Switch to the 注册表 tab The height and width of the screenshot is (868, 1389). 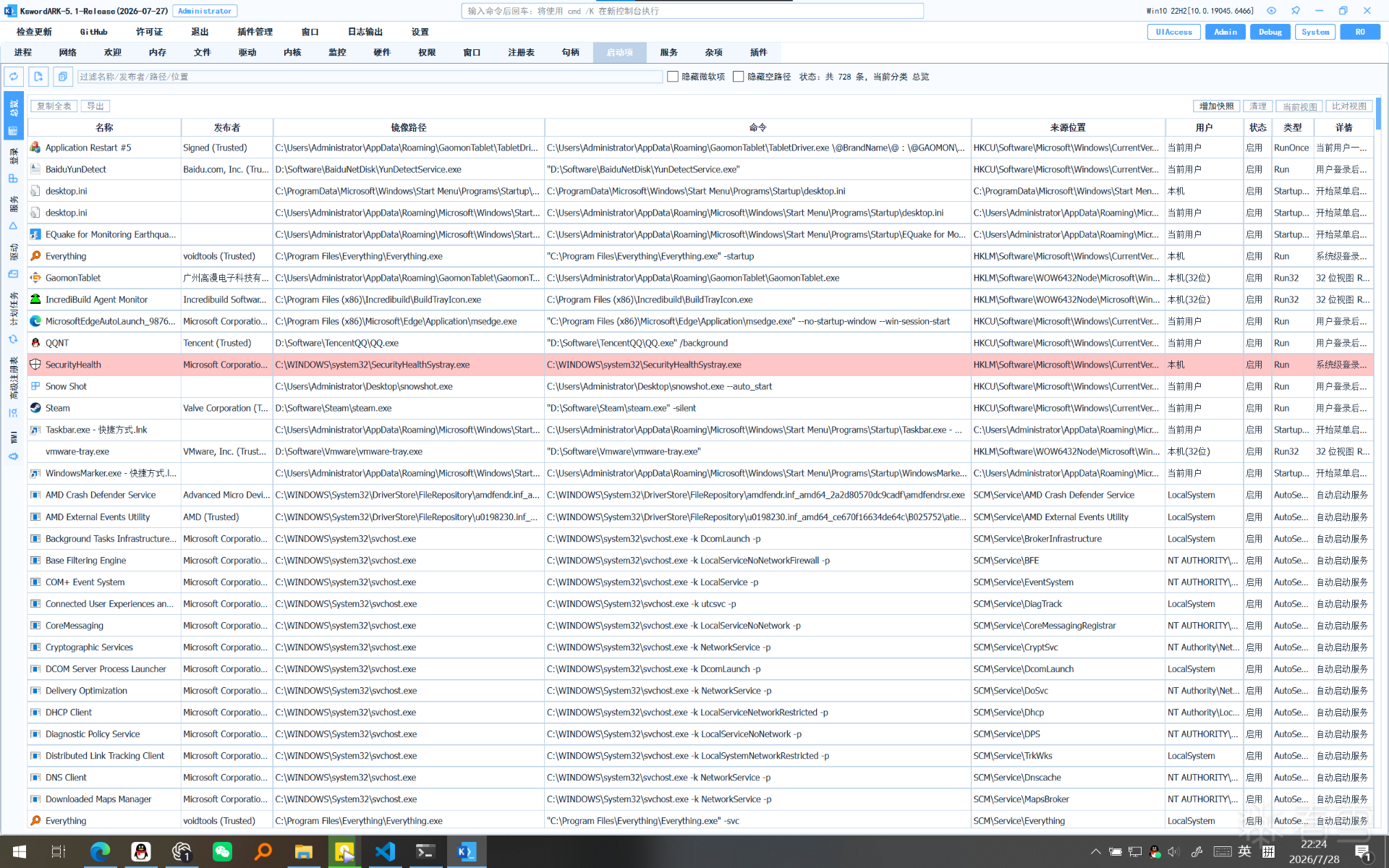(521, 52)
